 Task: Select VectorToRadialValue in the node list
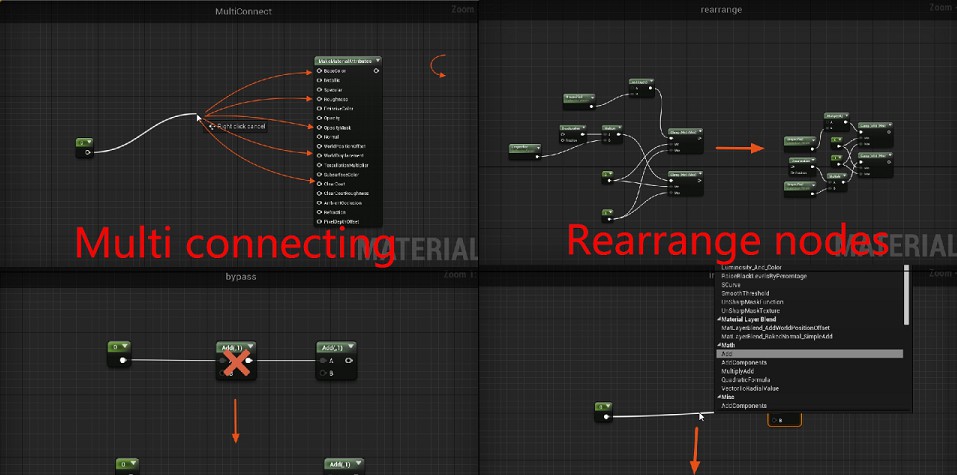pos(751,388)
